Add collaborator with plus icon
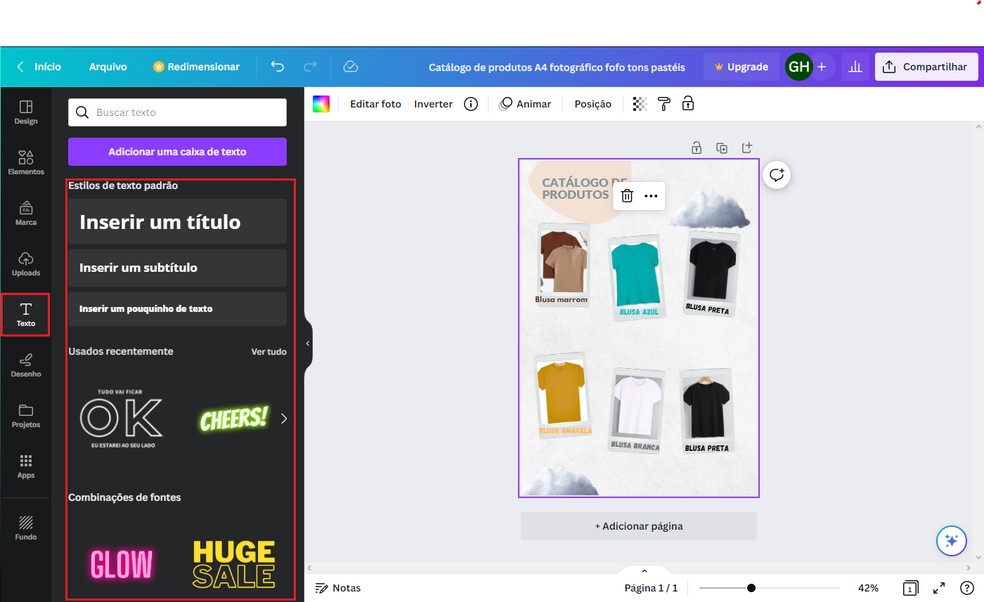The image size is (984, 602). click(821, 67)
